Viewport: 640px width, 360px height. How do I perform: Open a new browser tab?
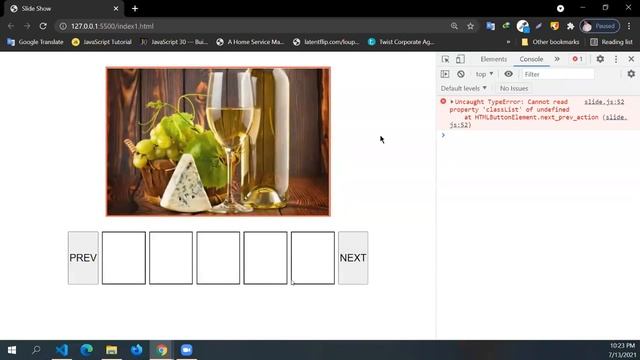(x=135, y=9)
